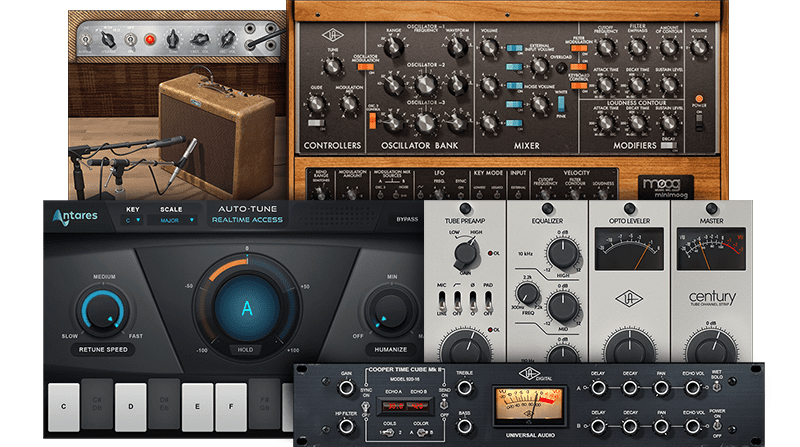
Task: Toggle the Decay switch in Modifiers
Action: pyautogui.click(x=668, y=145)
